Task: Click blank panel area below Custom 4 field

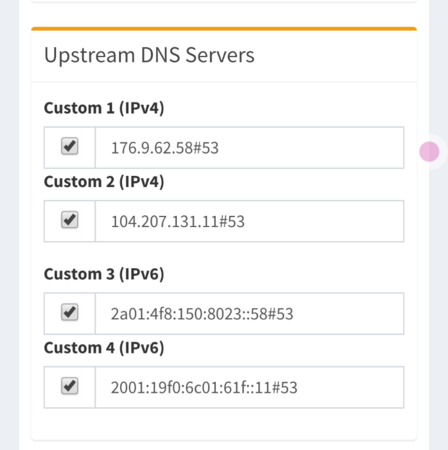Action: [224, 424]
